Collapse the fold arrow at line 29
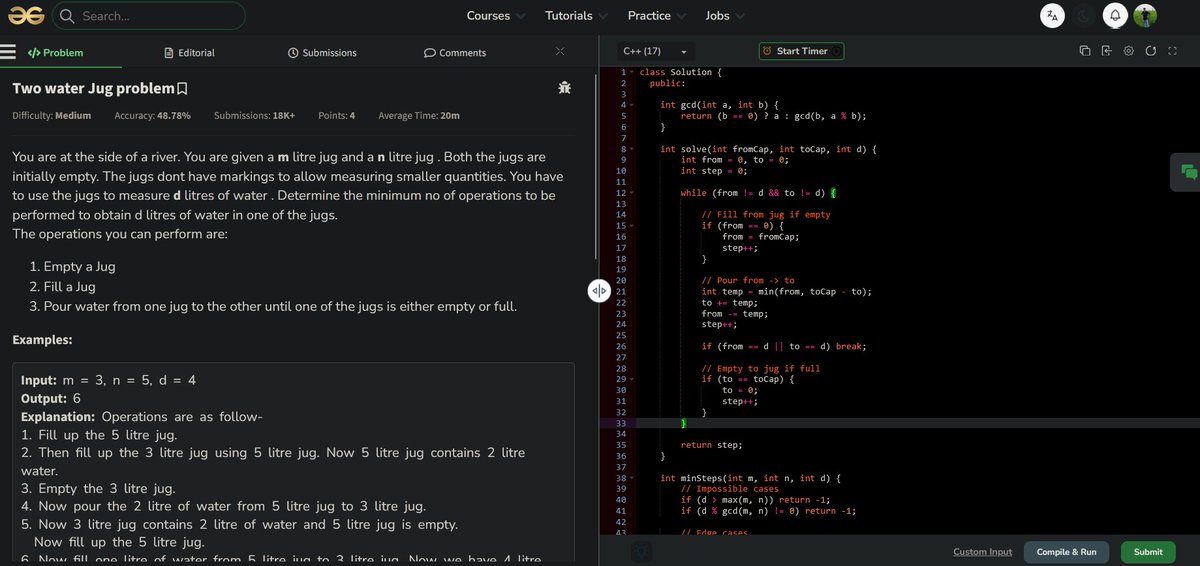 tap(632, 380)
